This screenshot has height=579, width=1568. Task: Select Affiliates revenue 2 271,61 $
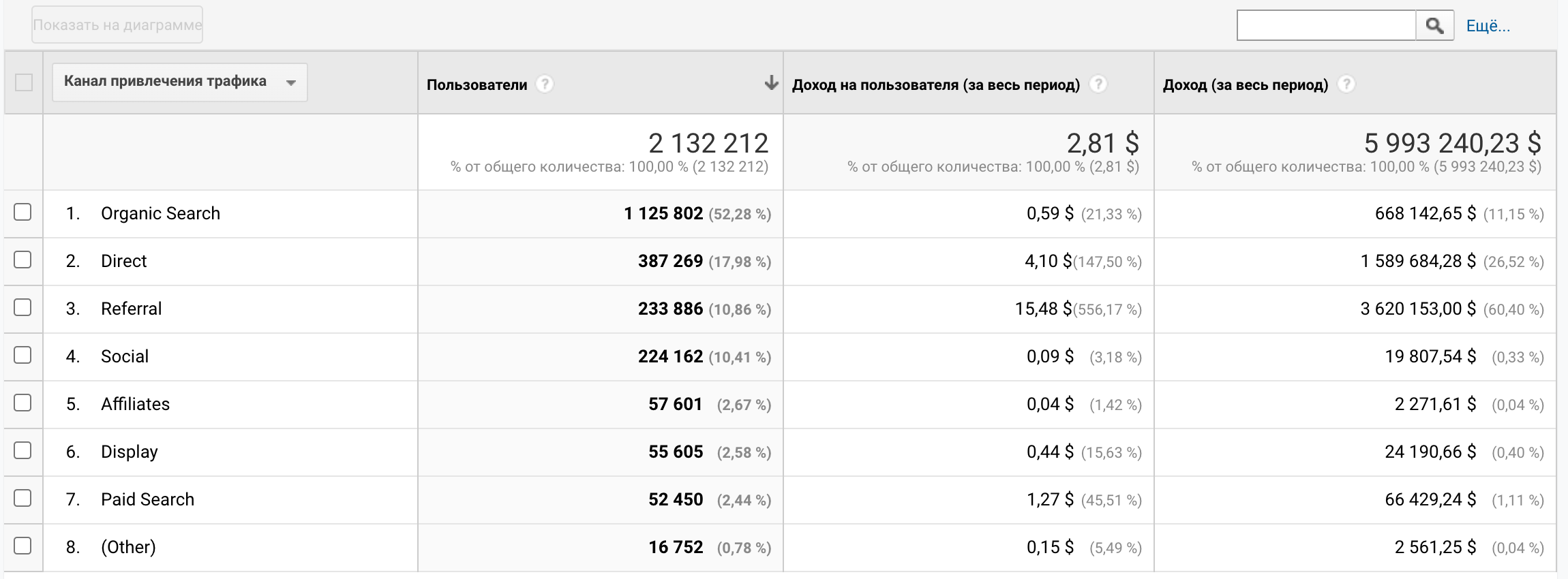coord(1436,404)
